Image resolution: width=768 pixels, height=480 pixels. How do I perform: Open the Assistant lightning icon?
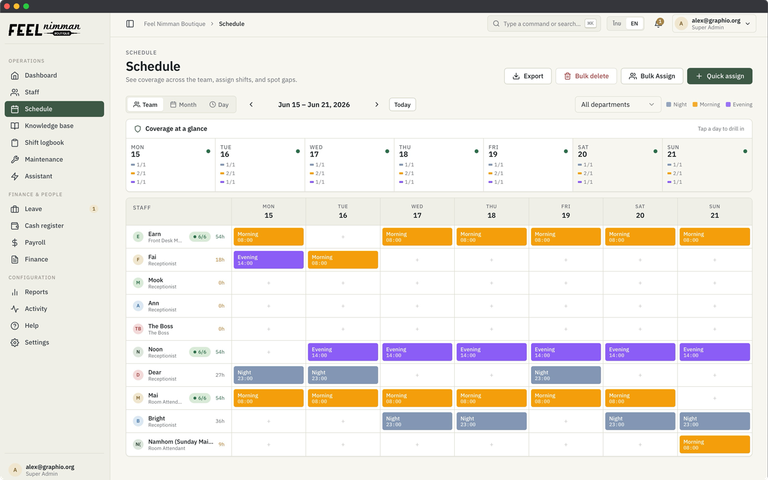point(15,176)
